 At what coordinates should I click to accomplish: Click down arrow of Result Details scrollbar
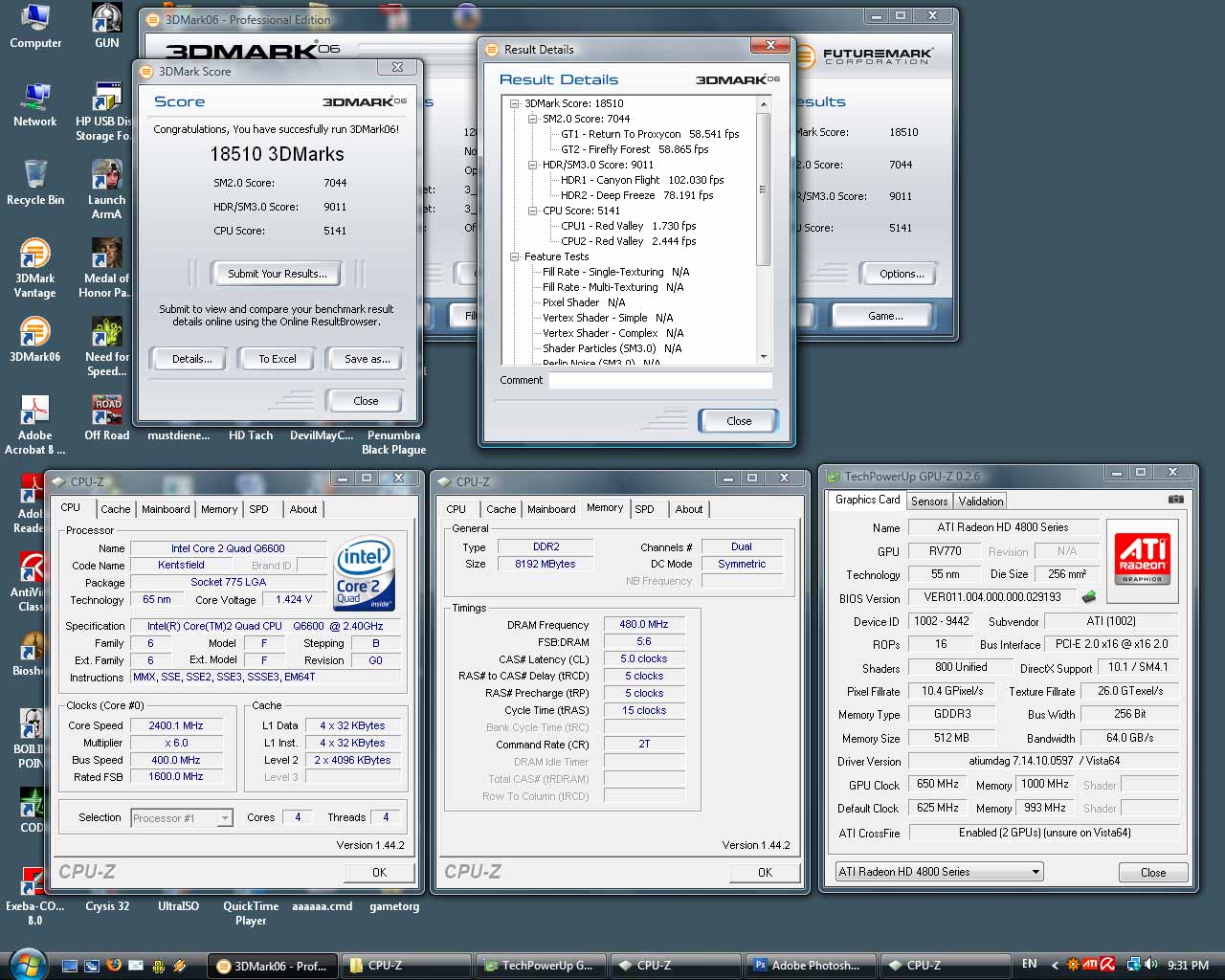pyautogui.click(x=763, y=357)
